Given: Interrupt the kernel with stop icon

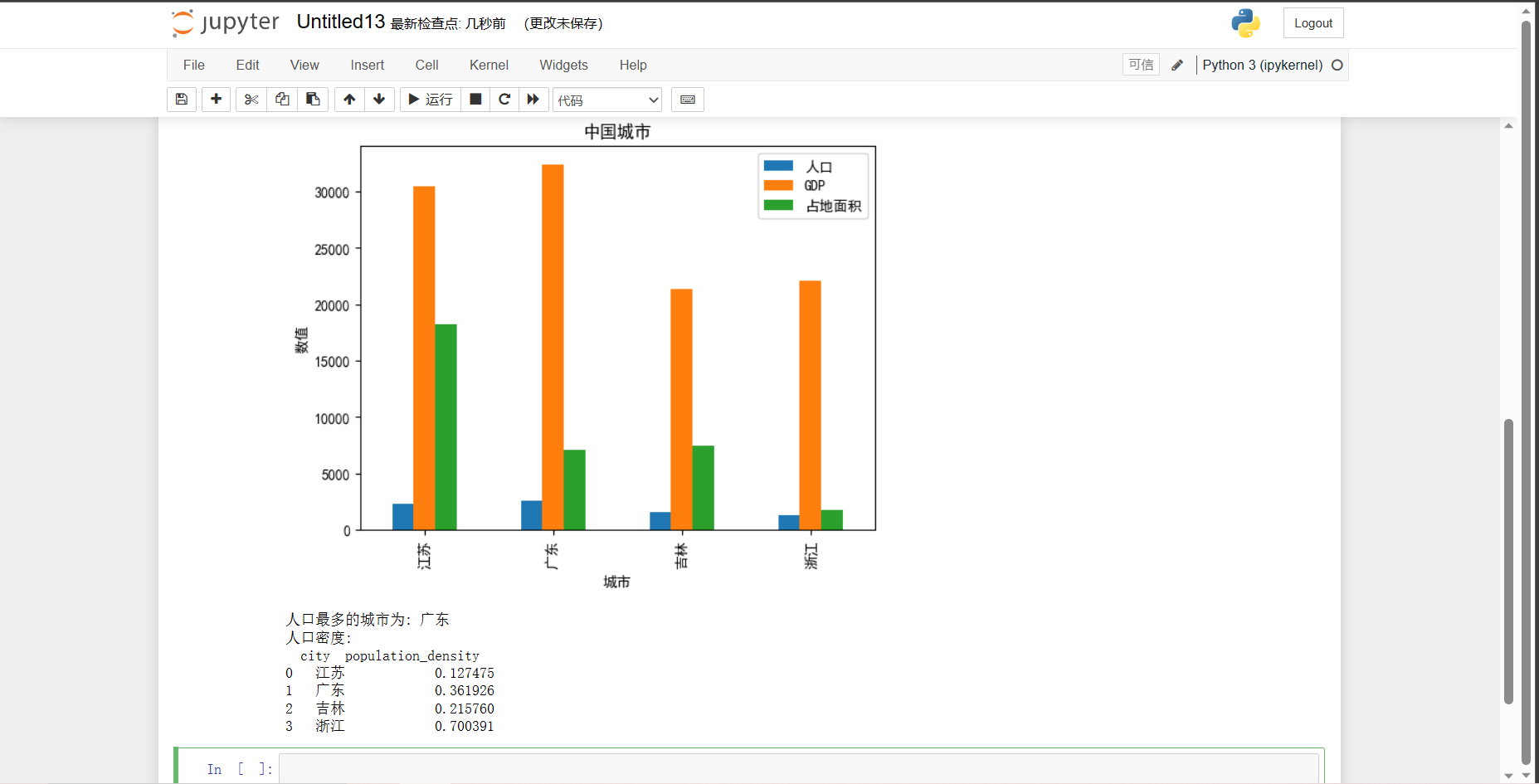Looking at the screenshot, I should click(475, 100).
